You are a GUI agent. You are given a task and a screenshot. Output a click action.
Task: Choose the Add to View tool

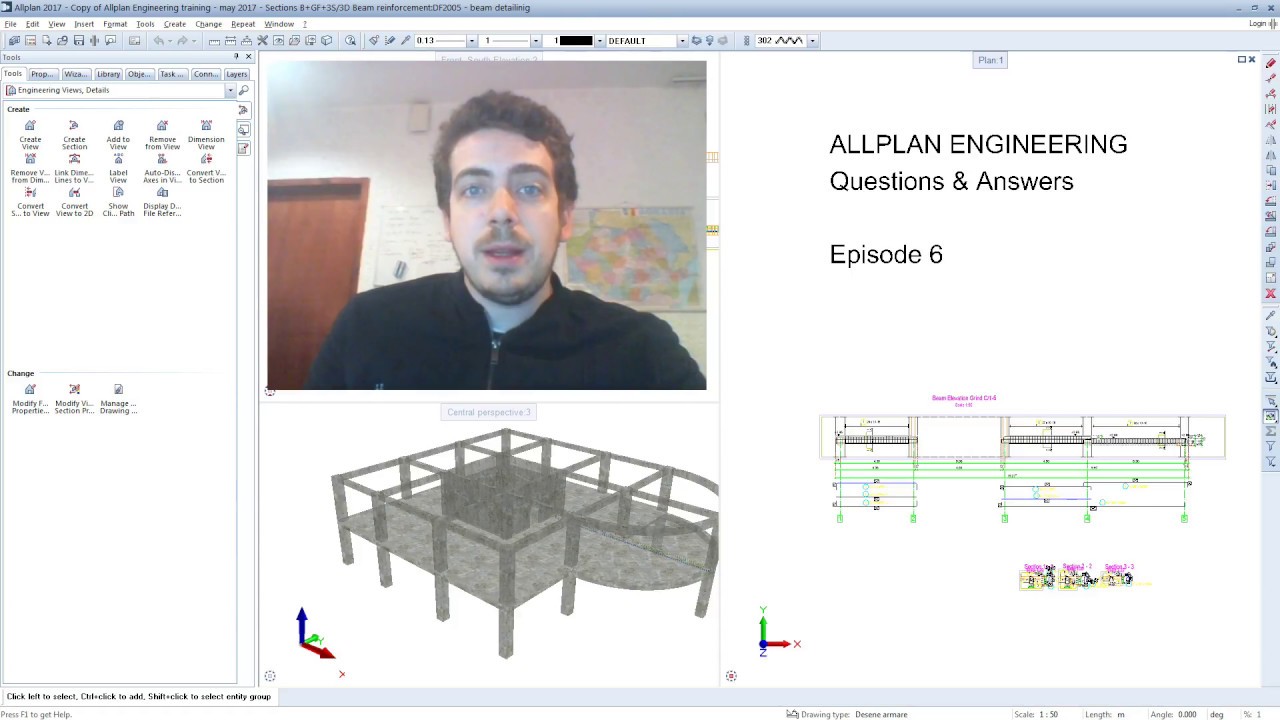tap(118, 135)
